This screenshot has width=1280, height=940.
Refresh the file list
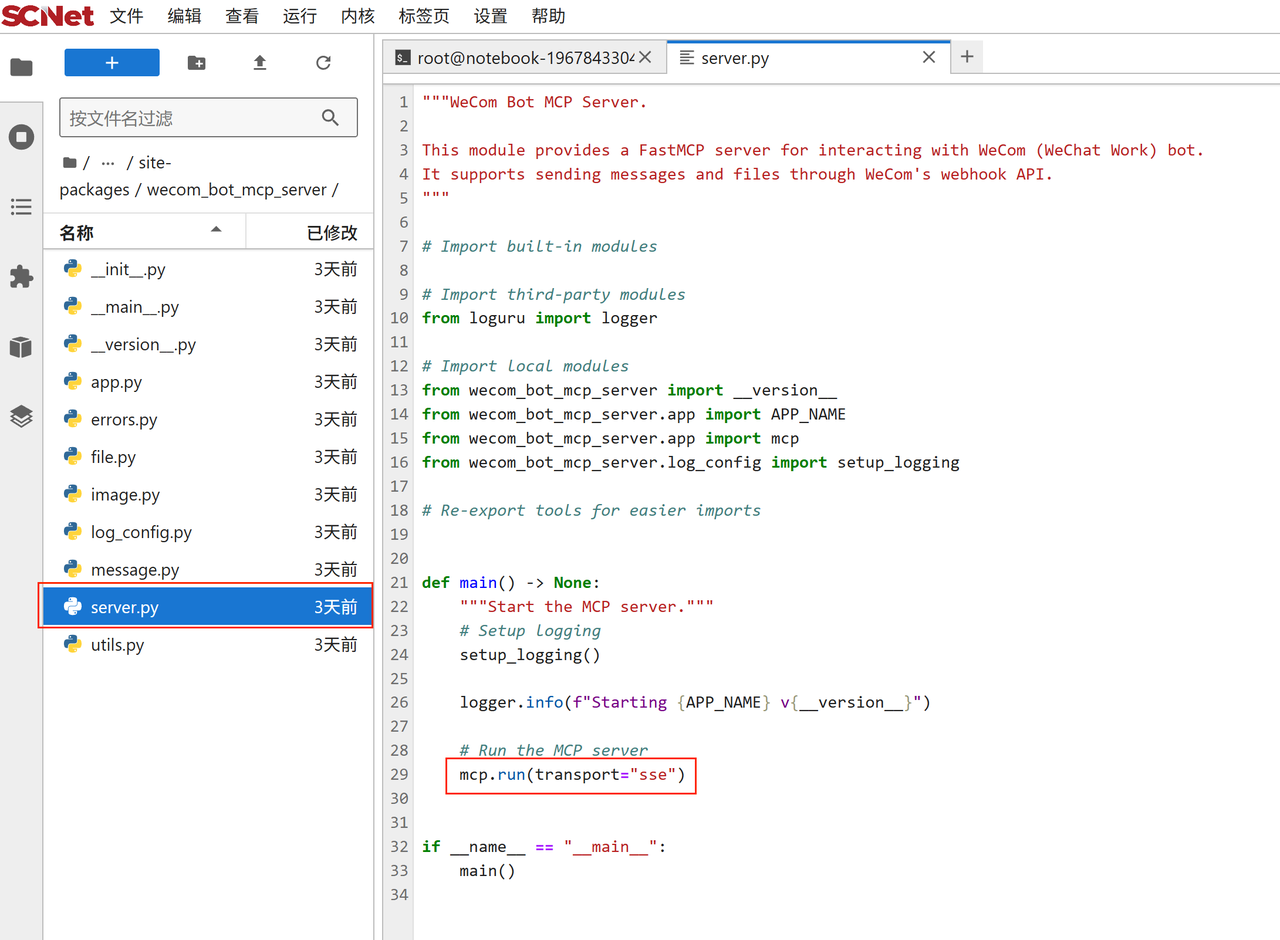click(323, 63)
